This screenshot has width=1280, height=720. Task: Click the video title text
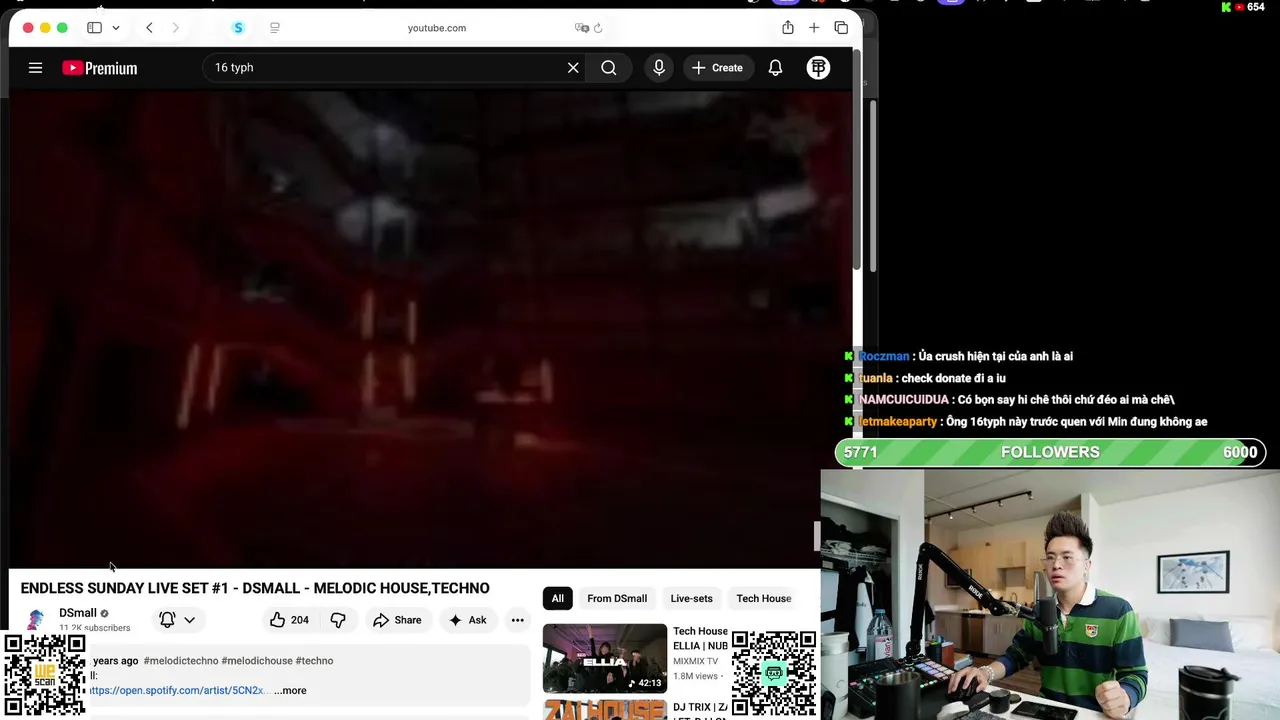point(255,588)
